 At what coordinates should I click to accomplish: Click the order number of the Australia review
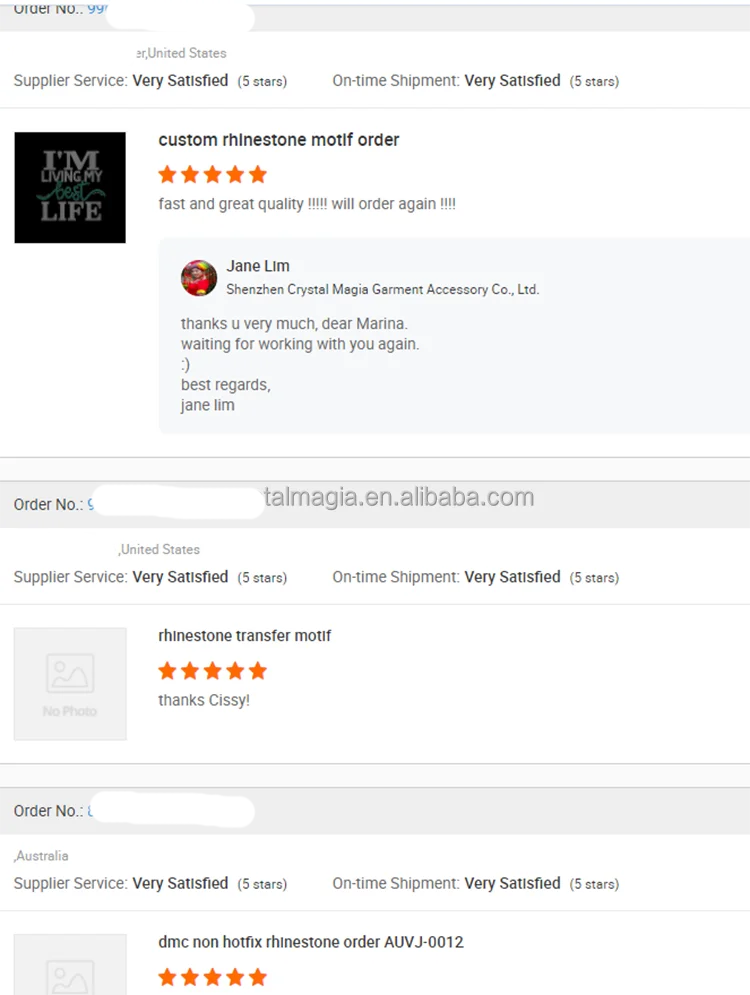click(90, 811)
